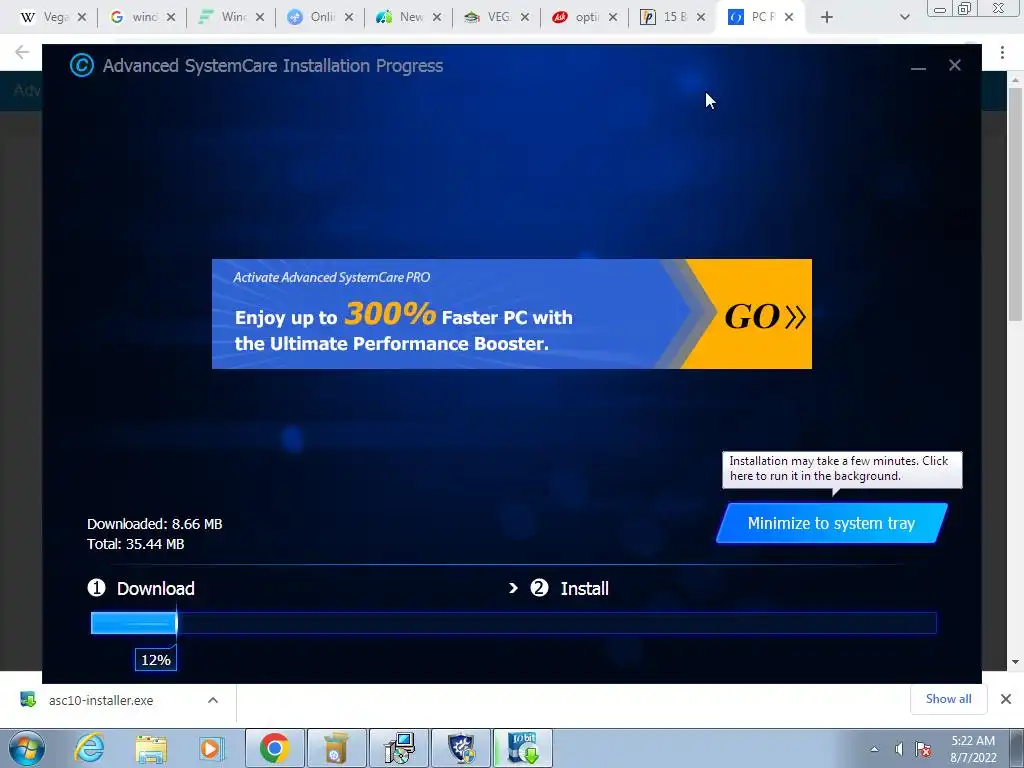The height and width of the screenshot is (768, 1024).
Task: Open a new browser tab
Action: click(x=827, y=17)
